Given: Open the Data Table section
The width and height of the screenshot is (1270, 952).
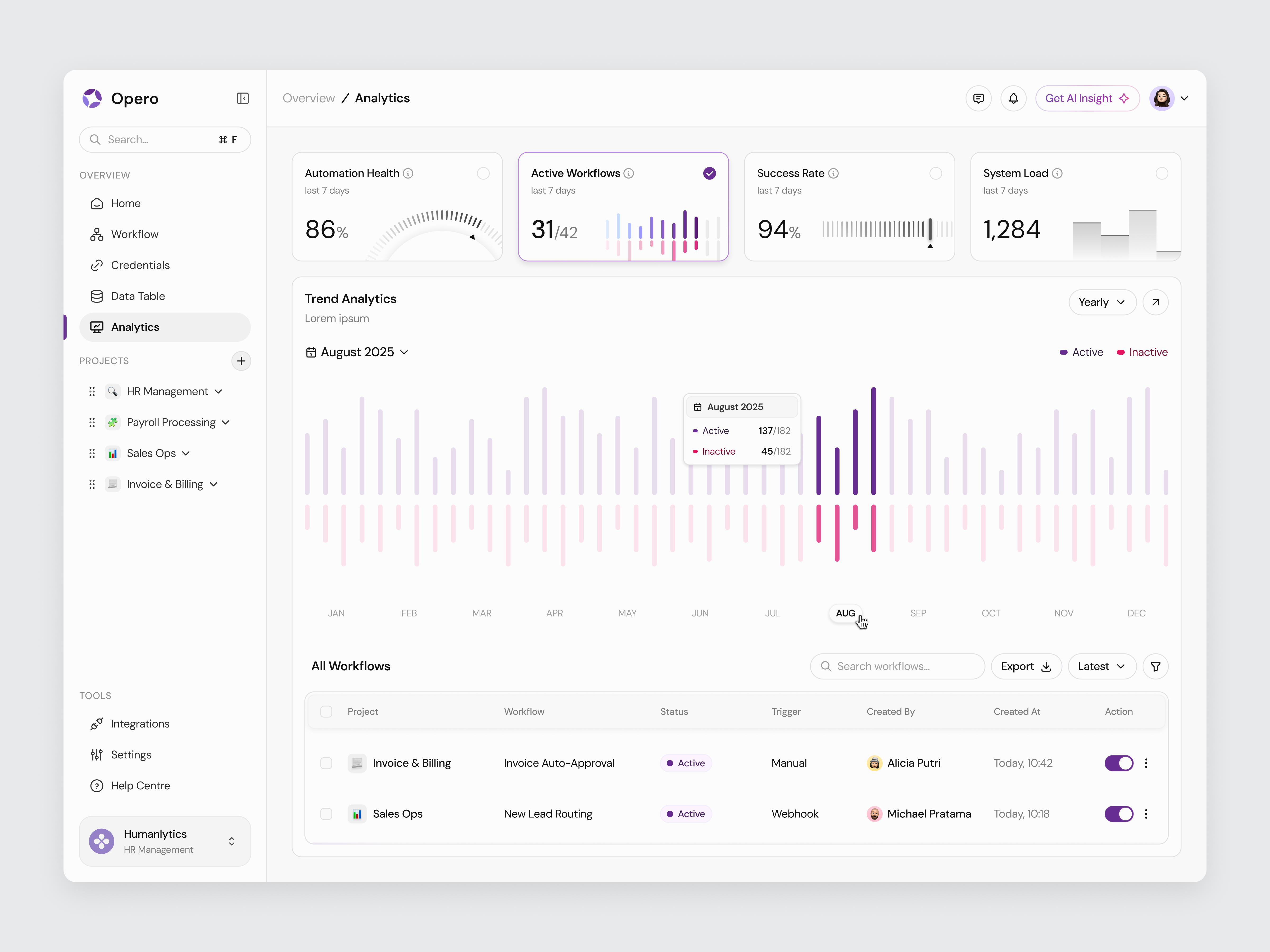Looking at the screenshot, I should [x=138, y=296].
